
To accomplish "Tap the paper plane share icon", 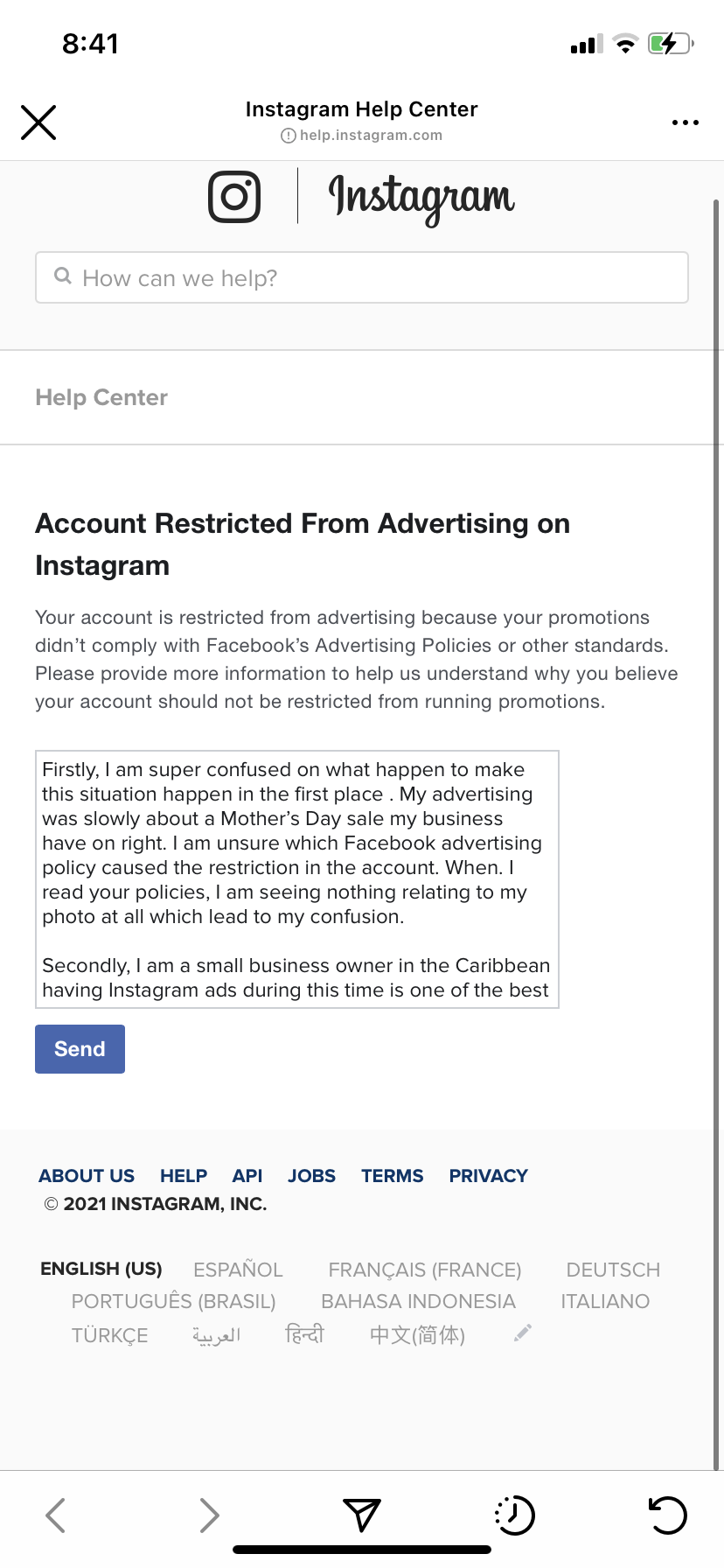I will 361,1515.
